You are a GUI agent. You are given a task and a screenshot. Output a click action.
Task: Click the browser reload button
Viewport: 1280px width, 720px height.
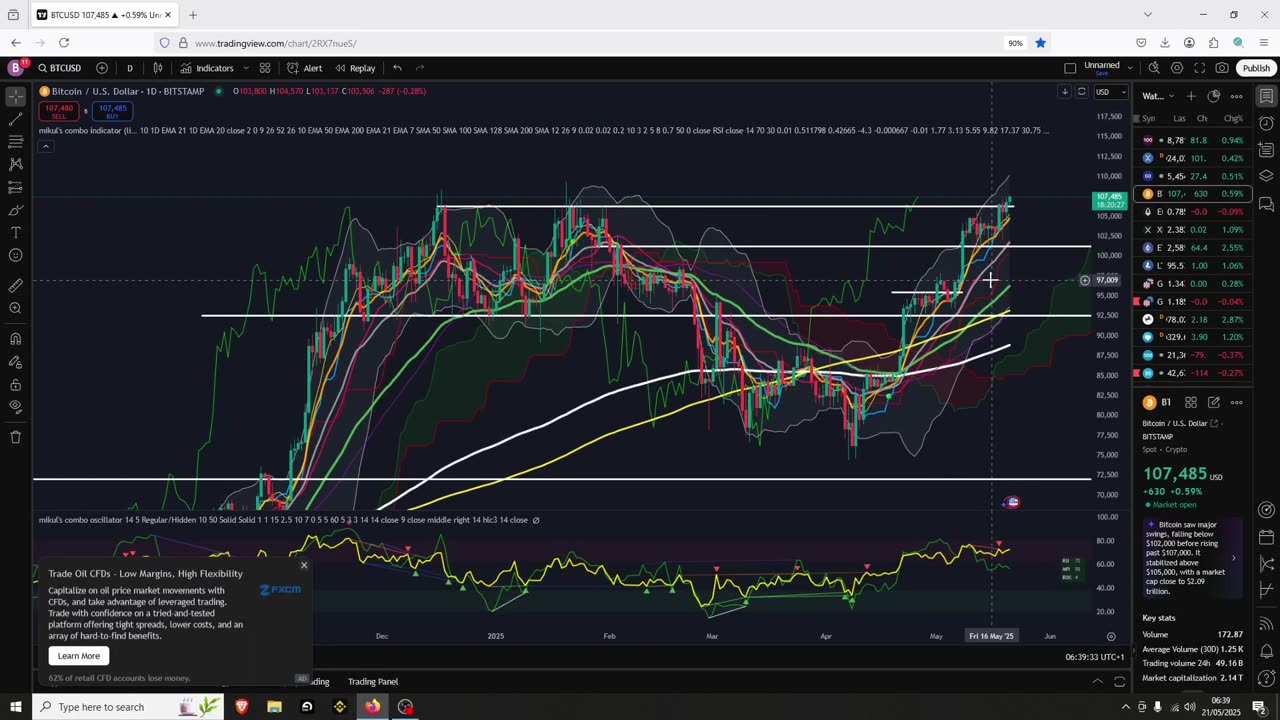pyautogui.click(x=64, y=43)
